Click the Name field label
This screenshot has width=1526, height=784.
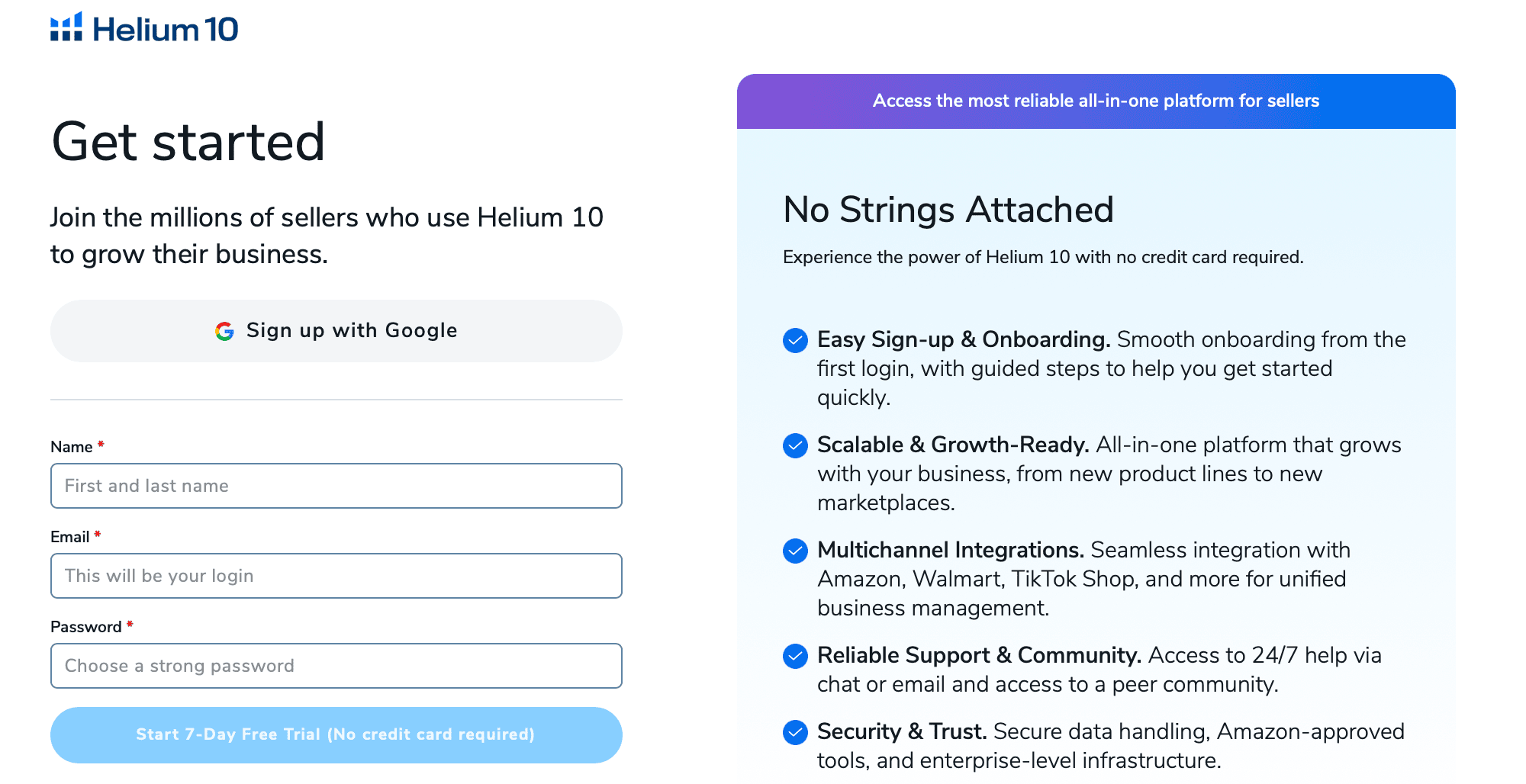point(72,447)
